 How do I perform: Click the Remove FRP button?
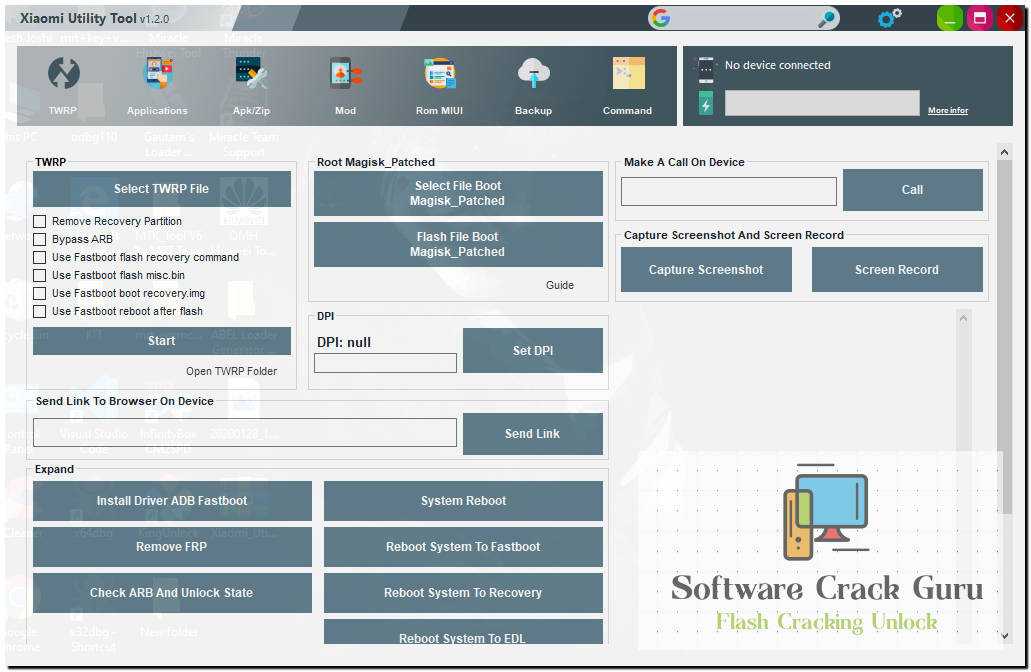tap(172, 546)
